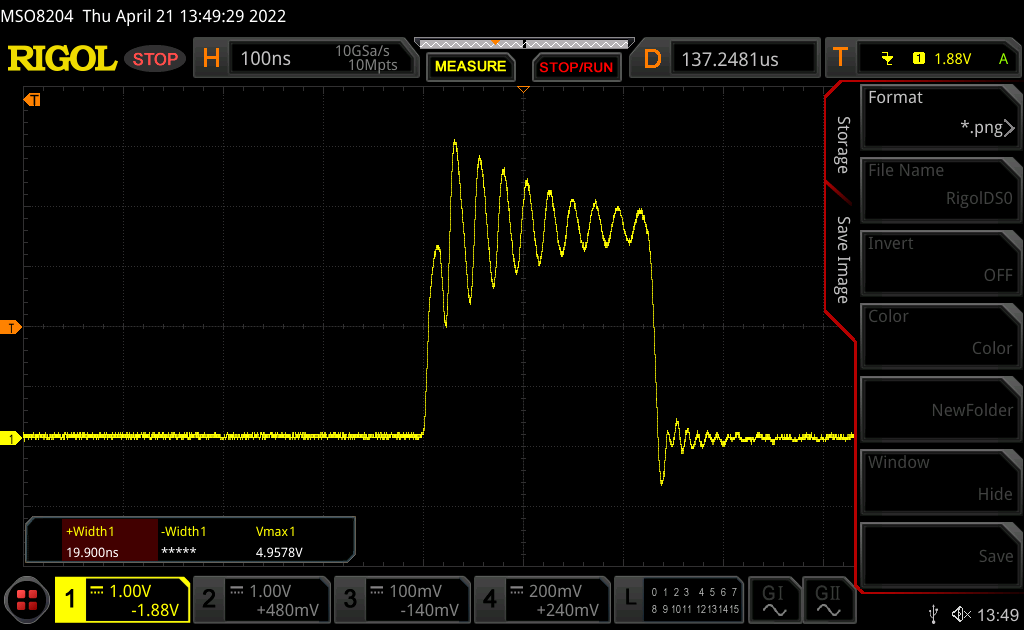Toggle Invert OFF setting
Screen dimensions: 1024x630
point(941,263)
